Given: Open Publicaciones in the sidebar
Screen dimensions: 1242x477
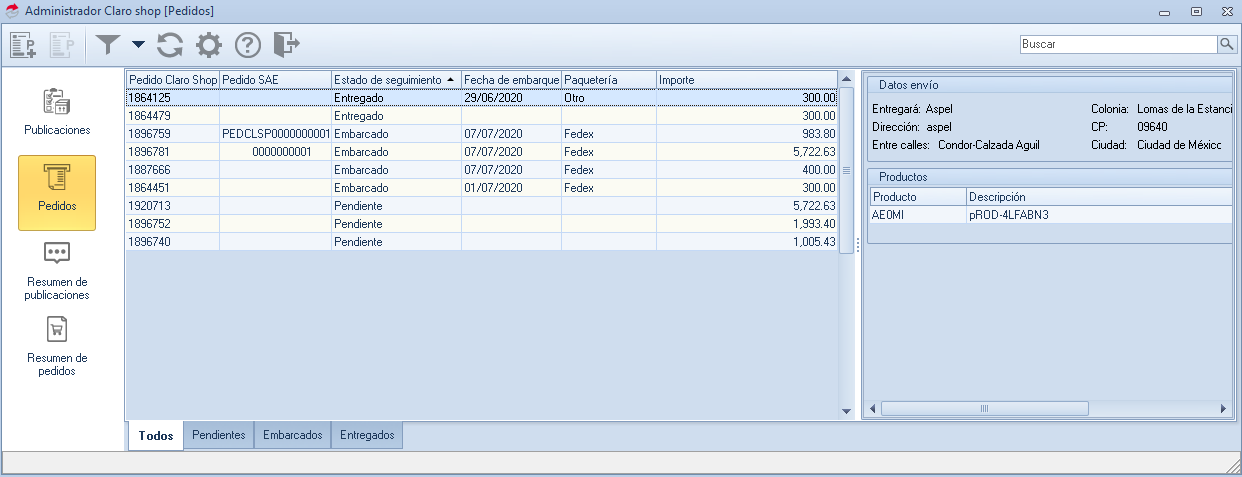Looking at the screenshot, I should pos(57,111).
